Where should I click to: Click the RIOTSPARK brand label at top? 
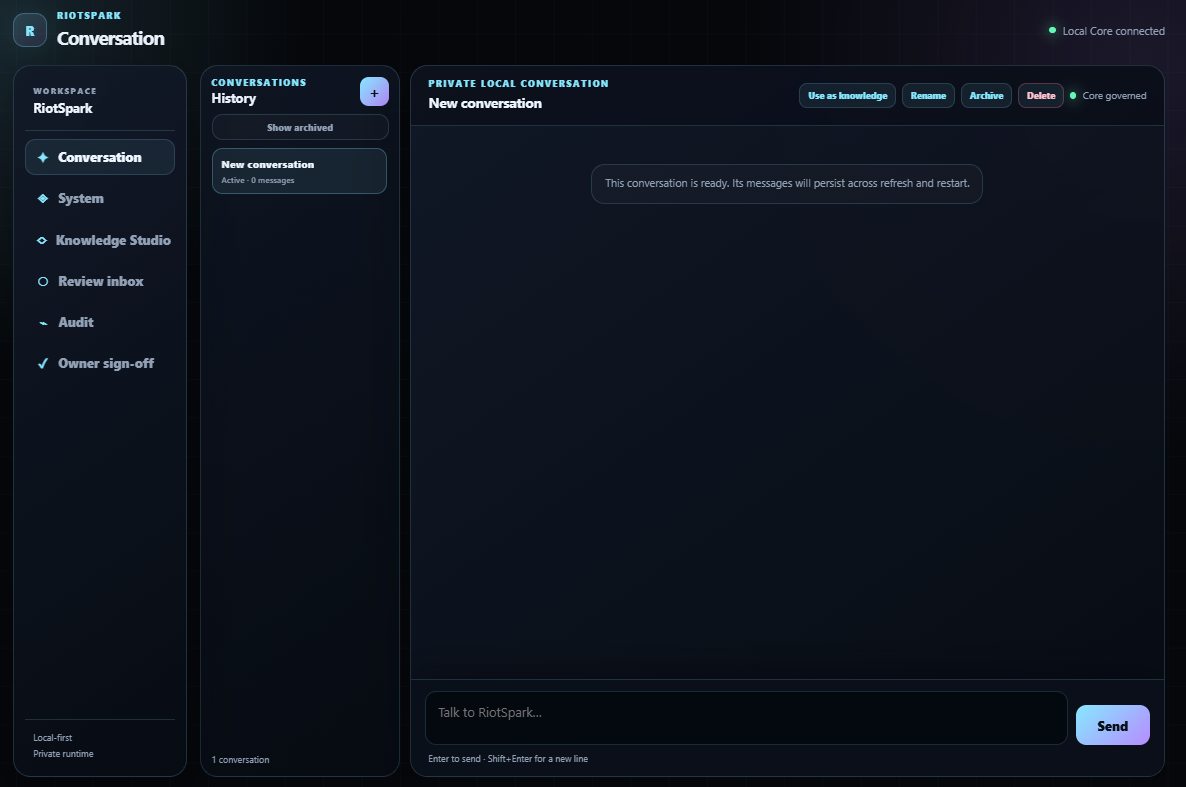coord(88,15)
